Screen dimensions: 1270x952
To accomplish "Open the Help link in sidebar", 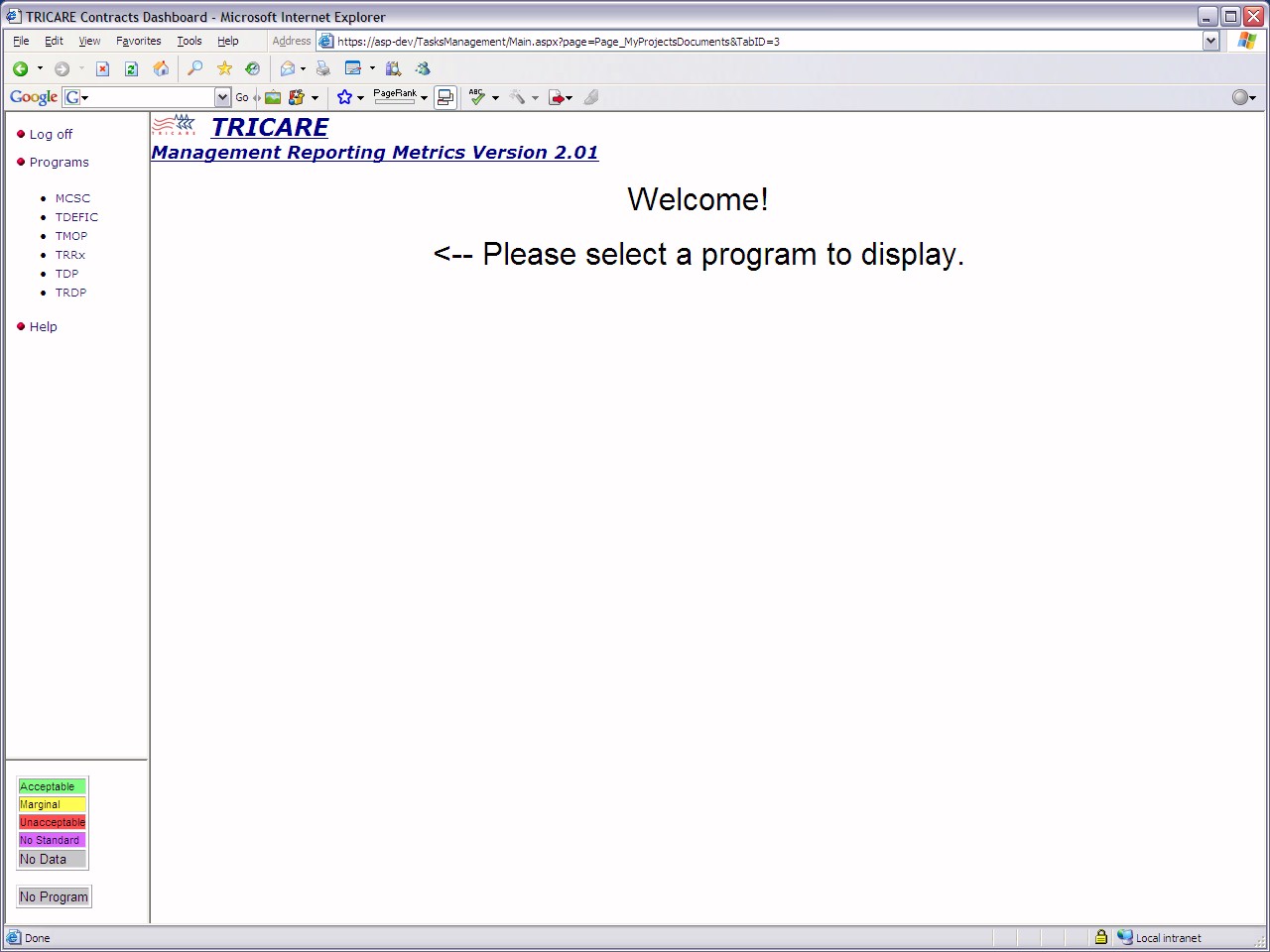I will (x=43, y=326).
